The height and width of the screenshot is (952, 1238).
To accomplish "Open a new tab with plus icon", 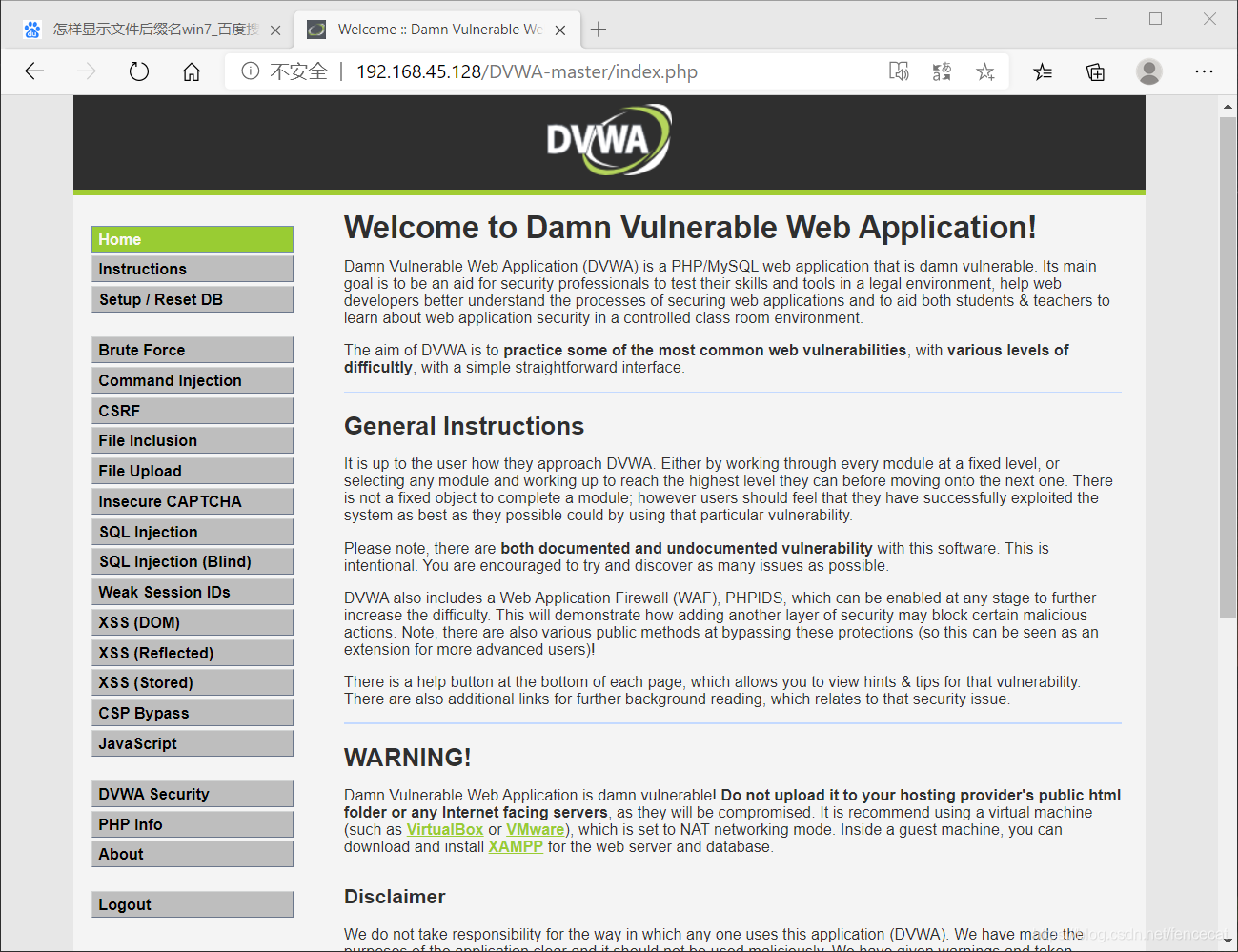I will tap(599, 30).
